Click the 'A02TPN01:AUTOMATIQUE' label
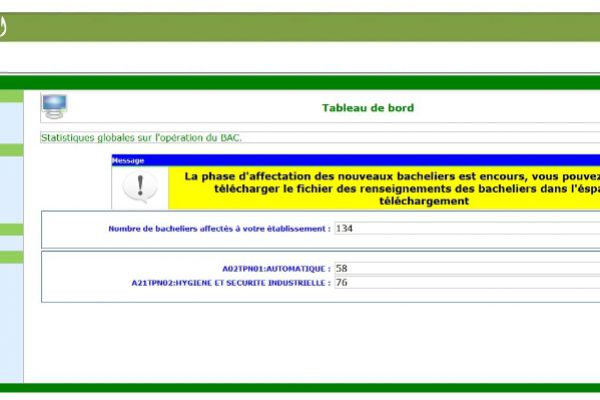The width and height of the screenshot is (600, 400). [277, 268]
